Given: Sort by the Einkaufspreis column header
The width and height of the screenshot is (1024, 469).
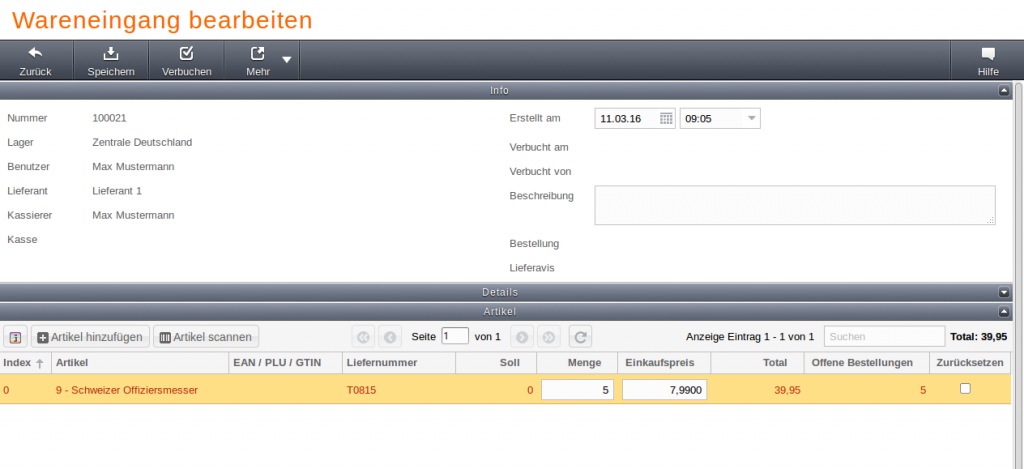Looking at the screenshot, I should 655,362.
